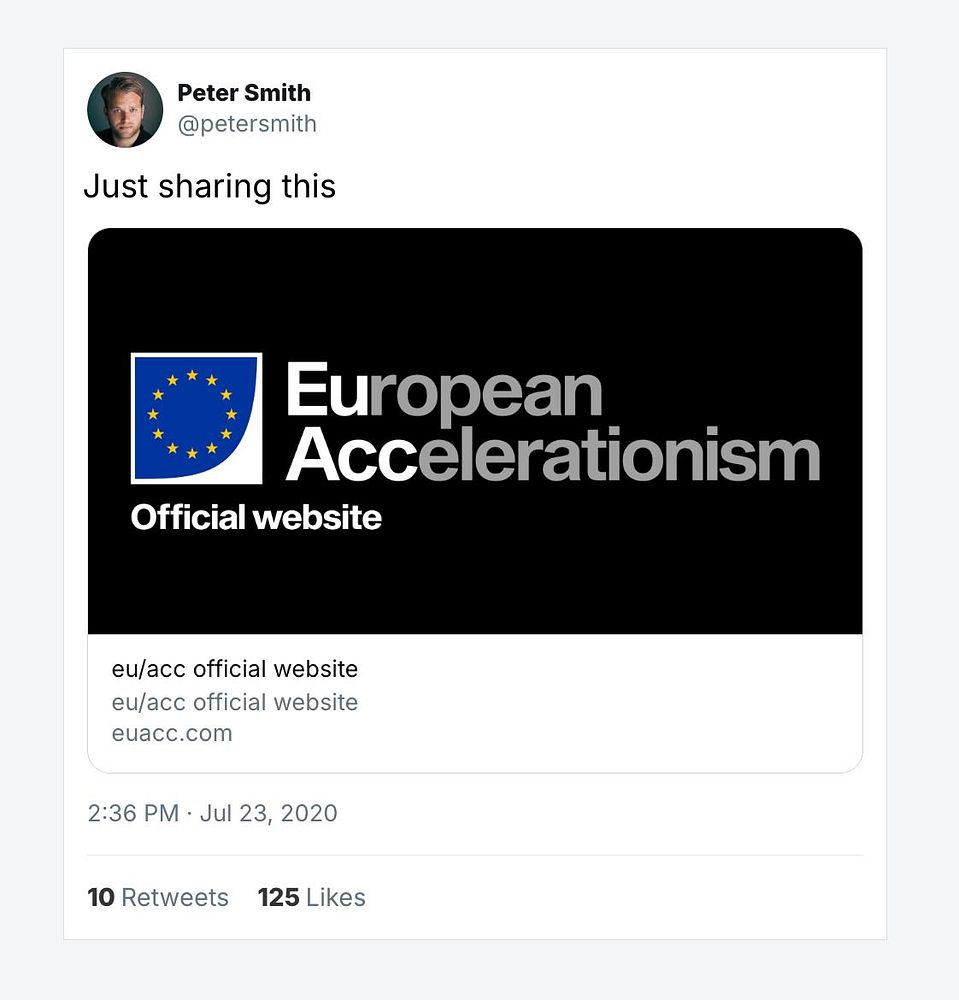Click the bold '10' retweet count
The height and width of the screenshot is (1000, 959).
coord(101,898)
